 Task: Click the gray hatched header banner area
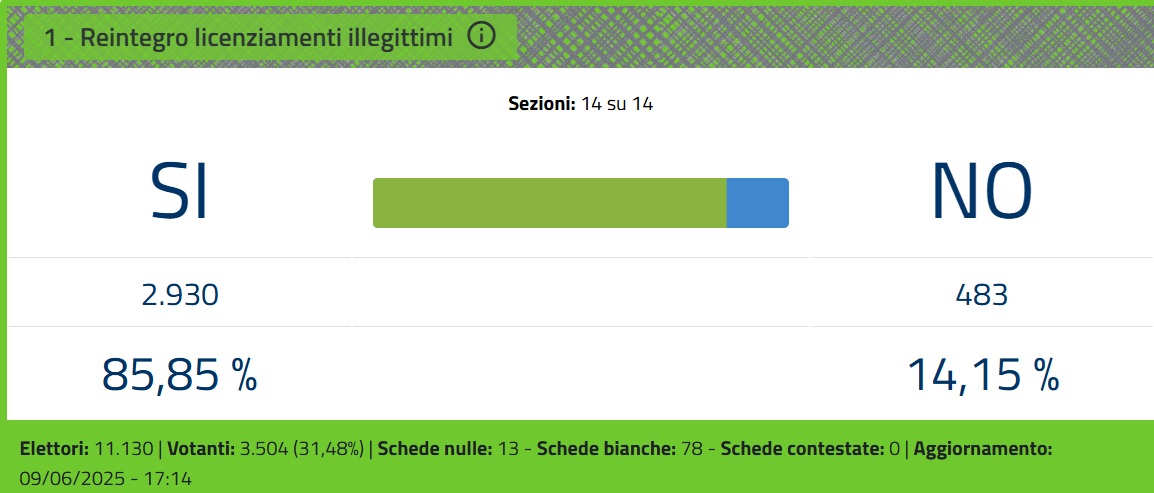tap(832, 37)
